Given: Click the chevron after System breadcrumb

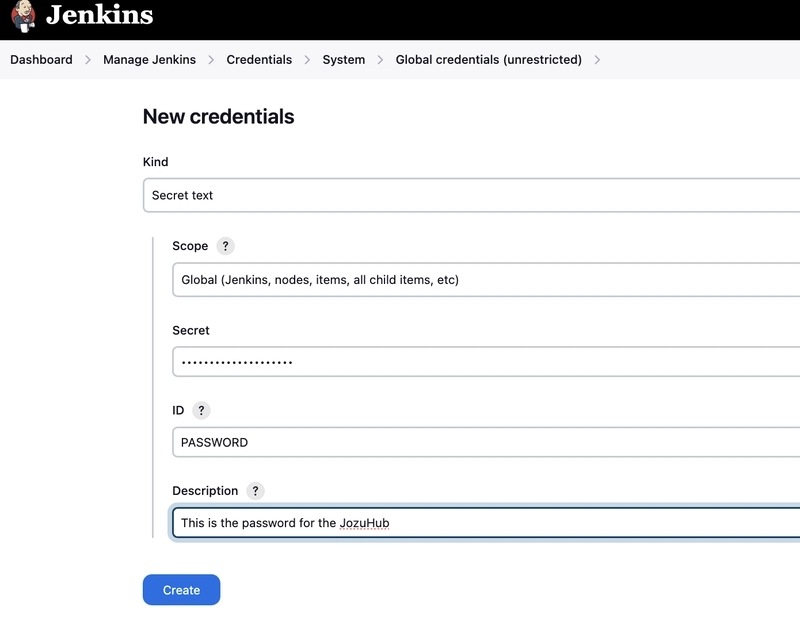Looking at the screenshot, I should 380,60.
